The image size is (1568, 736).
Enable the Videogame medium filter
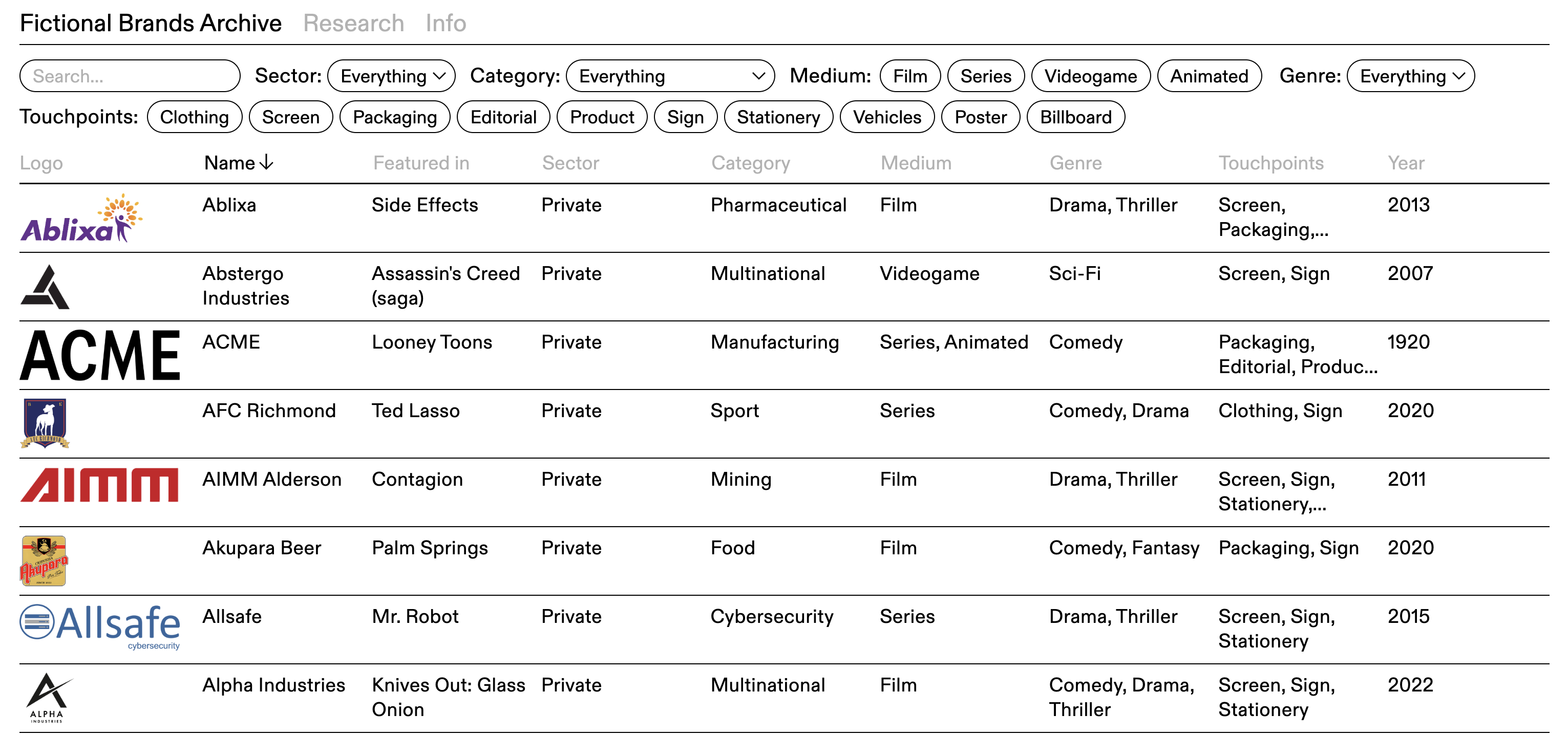(x=1090, y=76)
